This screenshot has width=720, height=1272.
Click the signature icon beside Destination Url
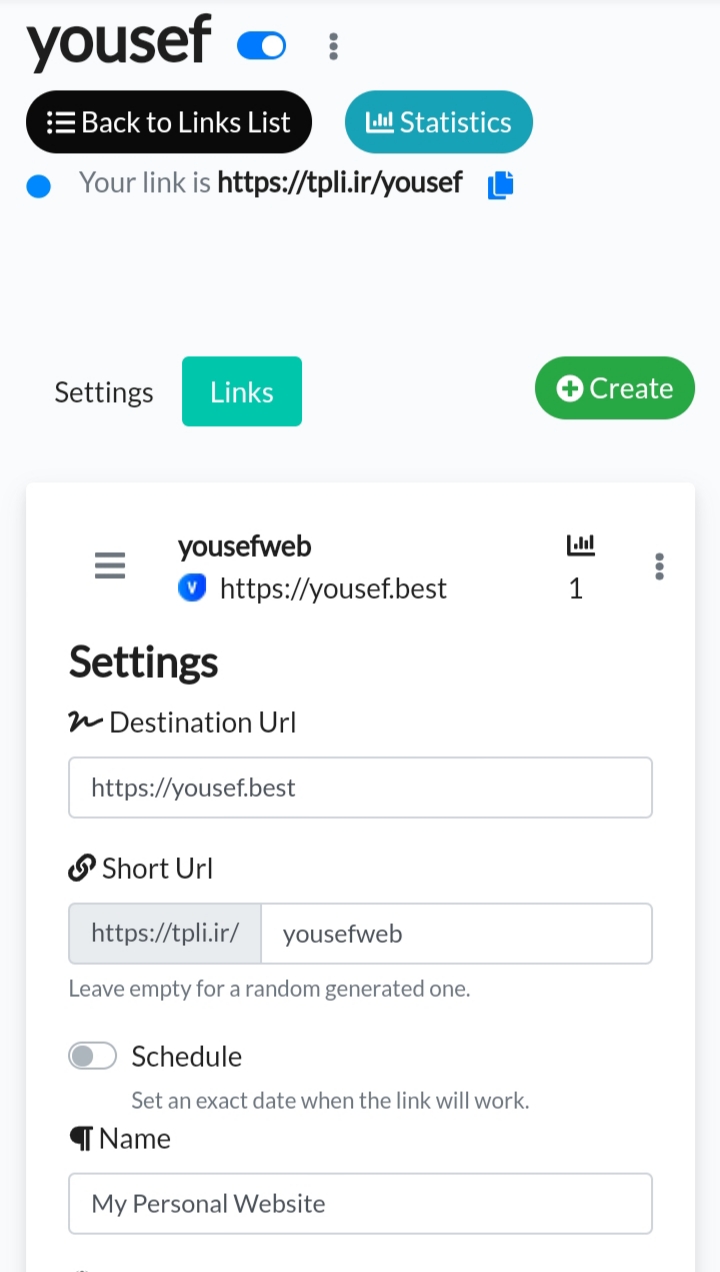tap(85, 723)
